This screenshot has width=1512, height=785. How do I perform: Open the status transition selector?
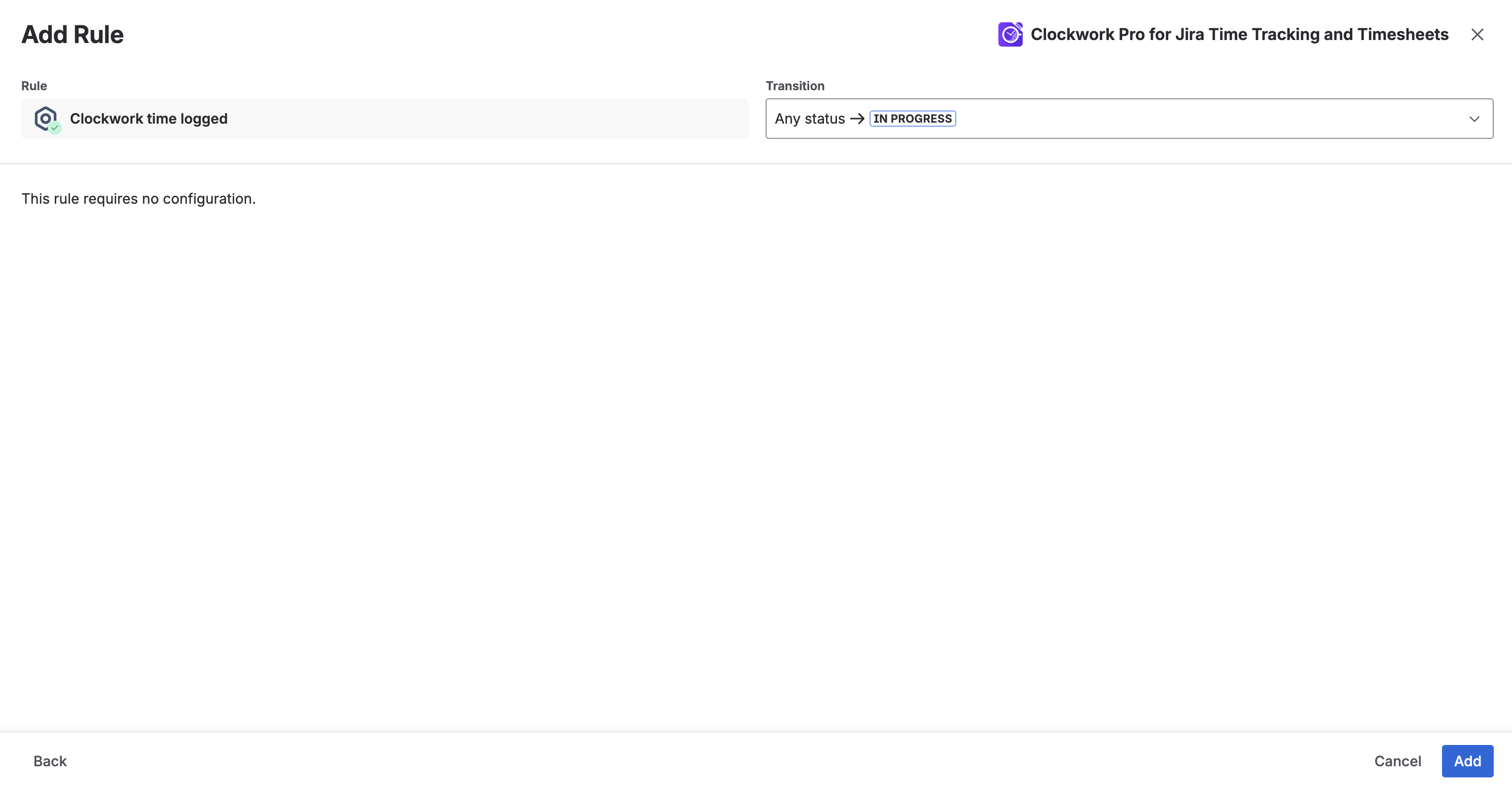(x=1128, y=119)
